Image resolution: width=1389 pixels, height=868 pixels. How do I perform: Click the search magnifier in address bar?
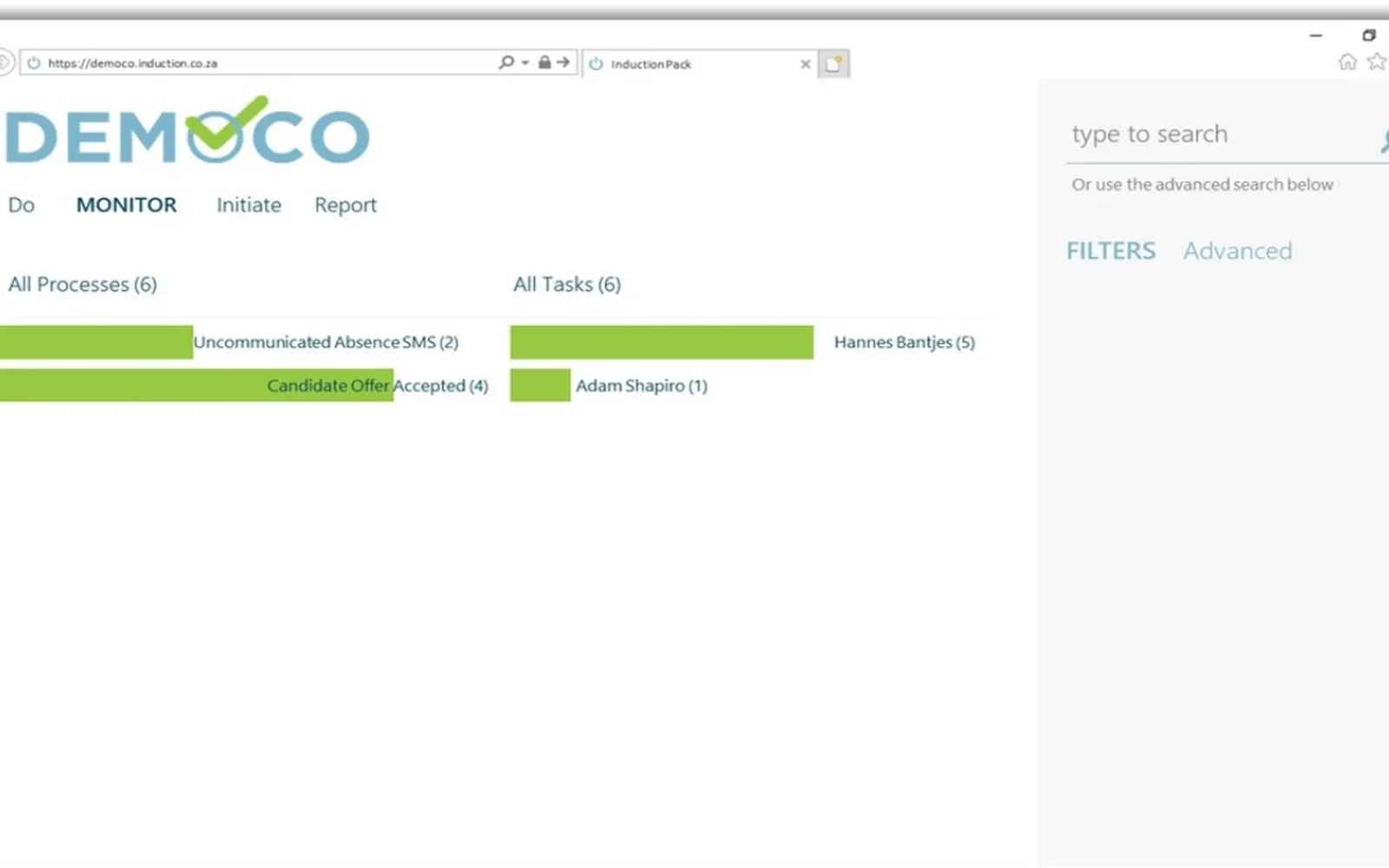pyautogui.click(x=506, y=62)
